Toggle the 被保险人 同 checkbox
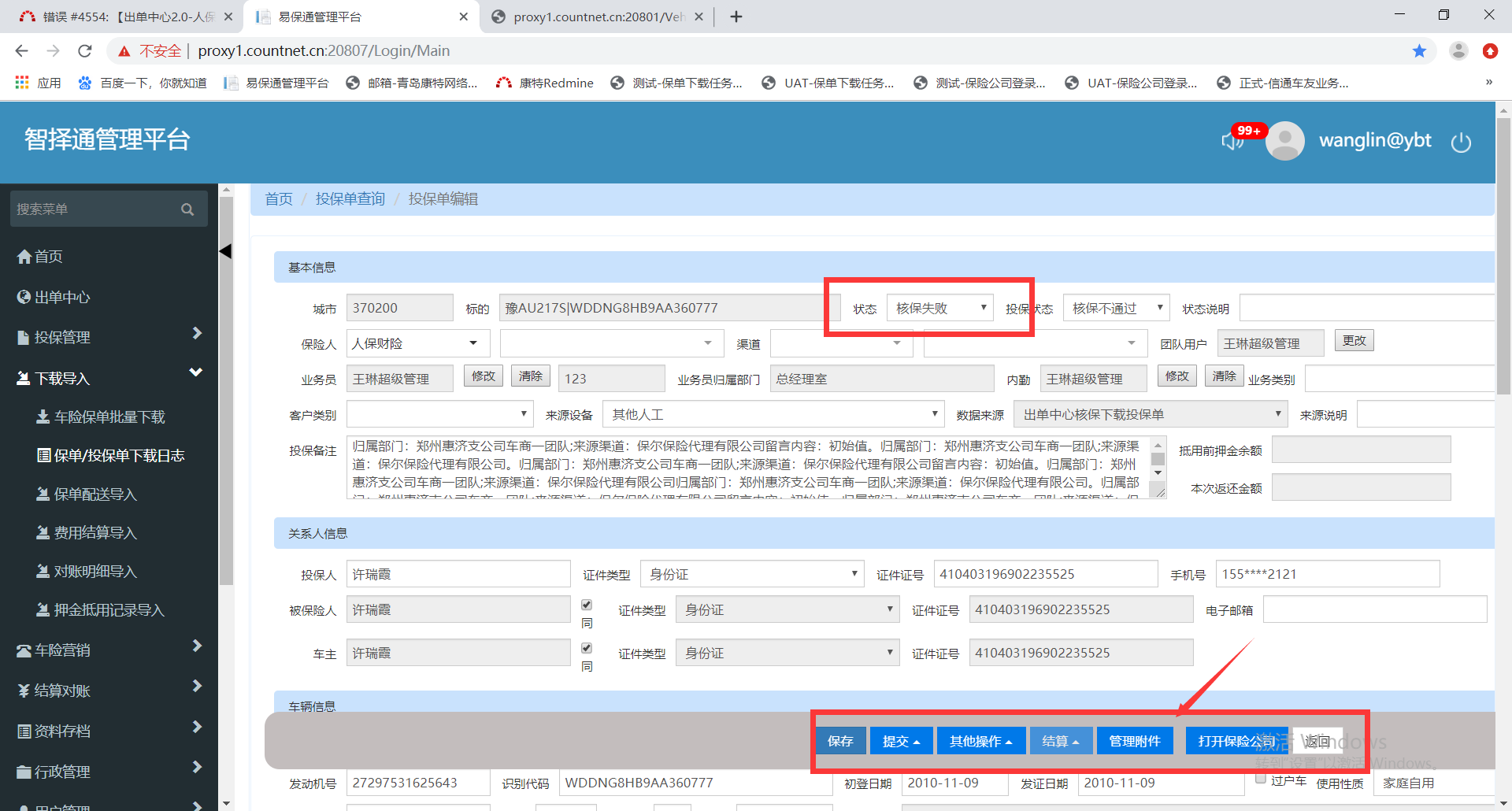 click(587, 605)
